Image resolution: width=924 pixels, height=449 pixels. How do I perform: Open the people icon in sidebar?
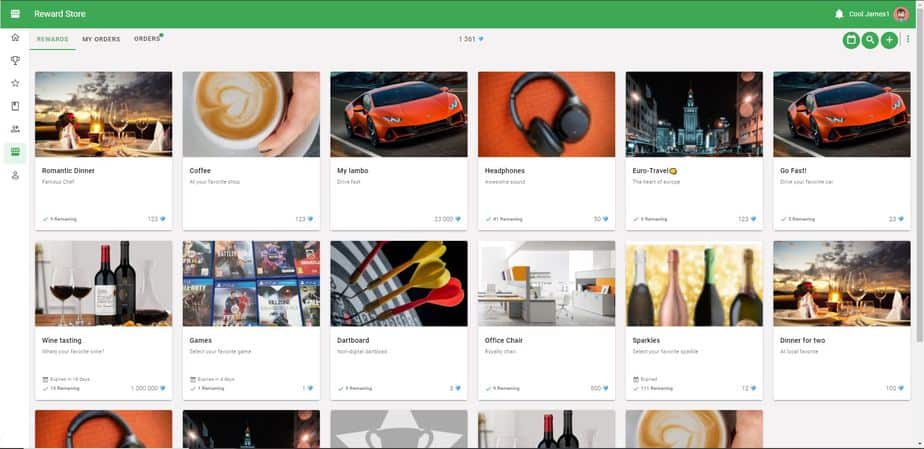pos(15,129)
